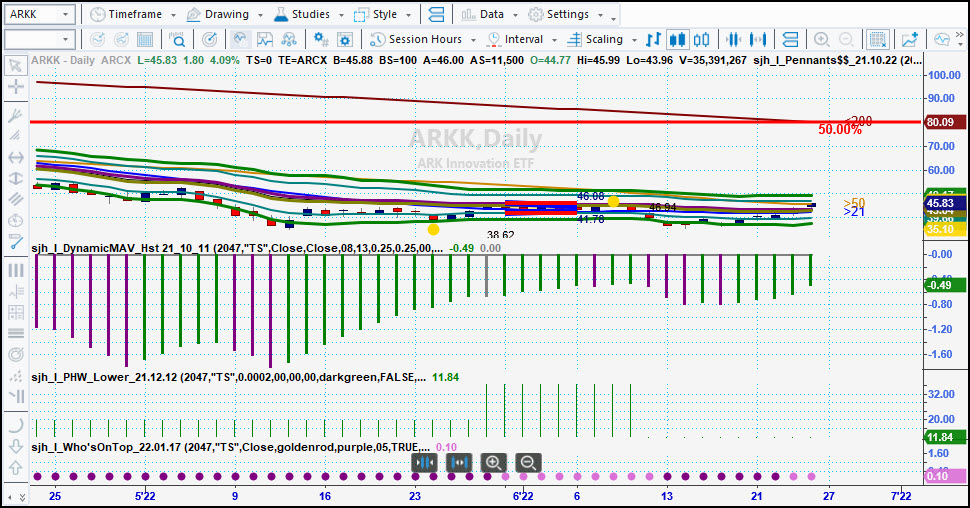
Task: Toggle filled candlestick chart style
Action: click(677, 40)
